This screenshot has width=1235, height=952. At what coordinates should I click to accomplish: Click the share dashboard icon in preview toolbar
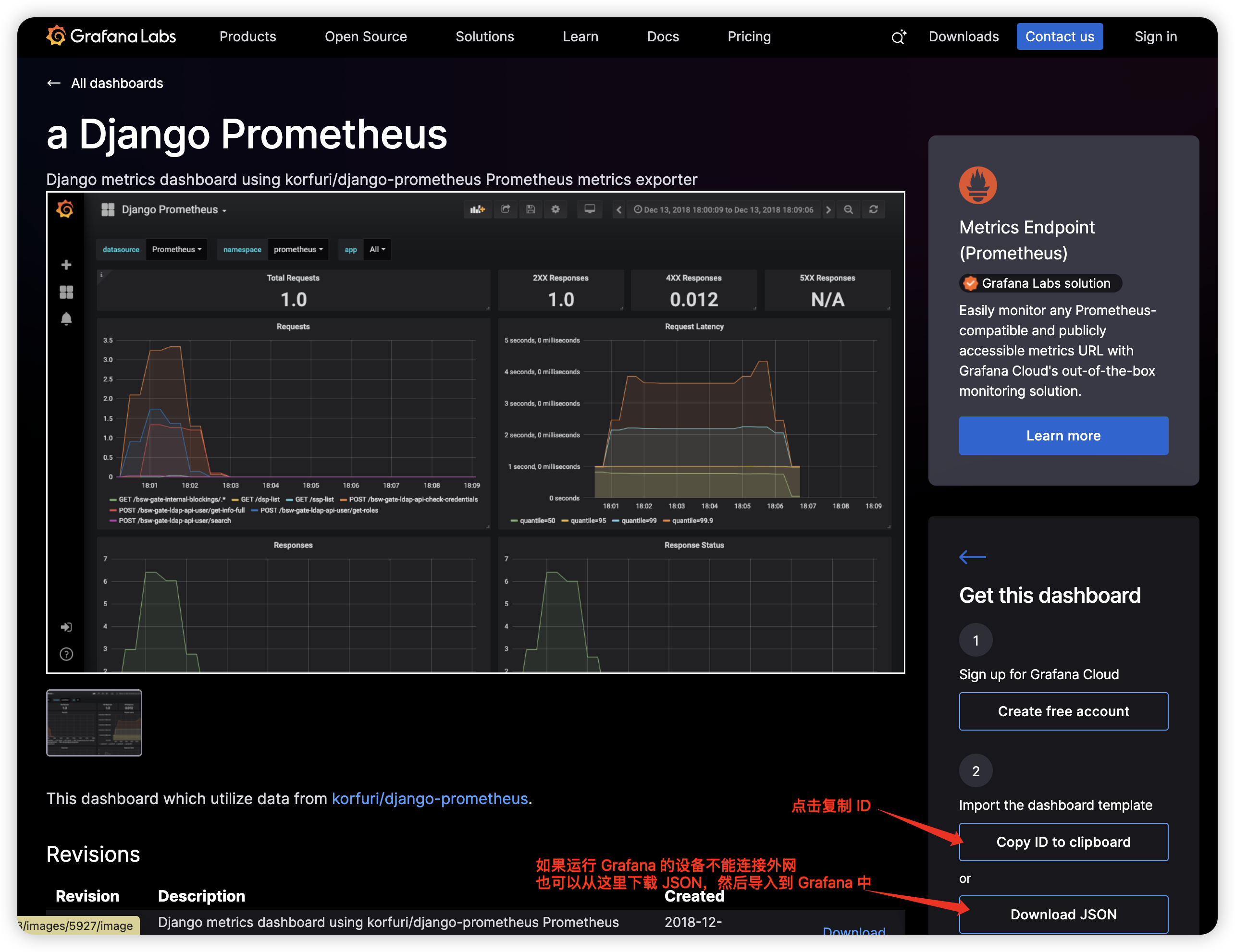coord(506,209)
